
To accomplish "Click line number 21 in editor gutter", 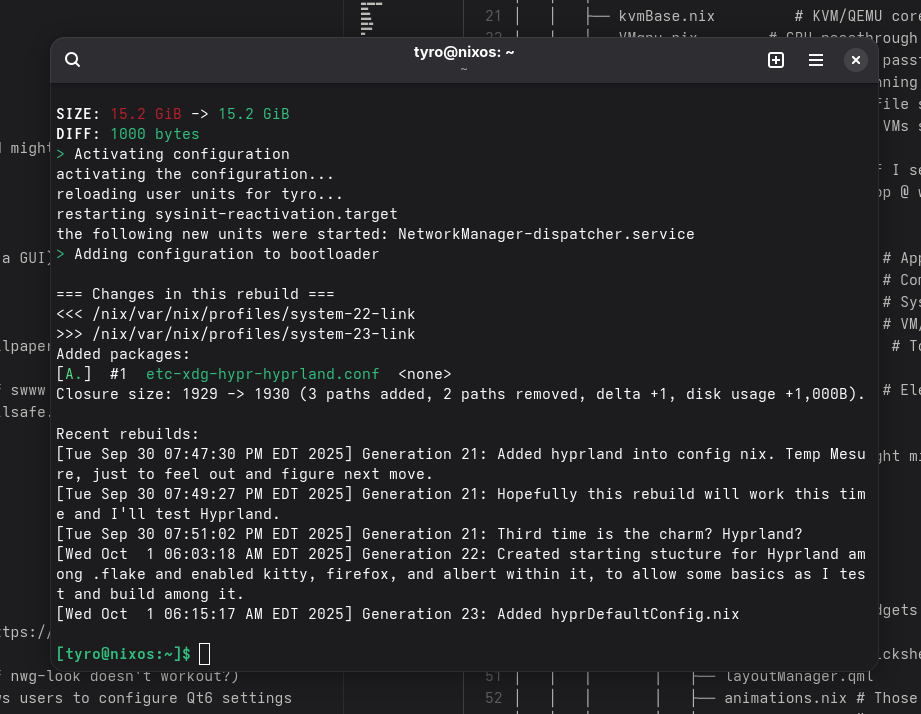I will tap(492, 16).
